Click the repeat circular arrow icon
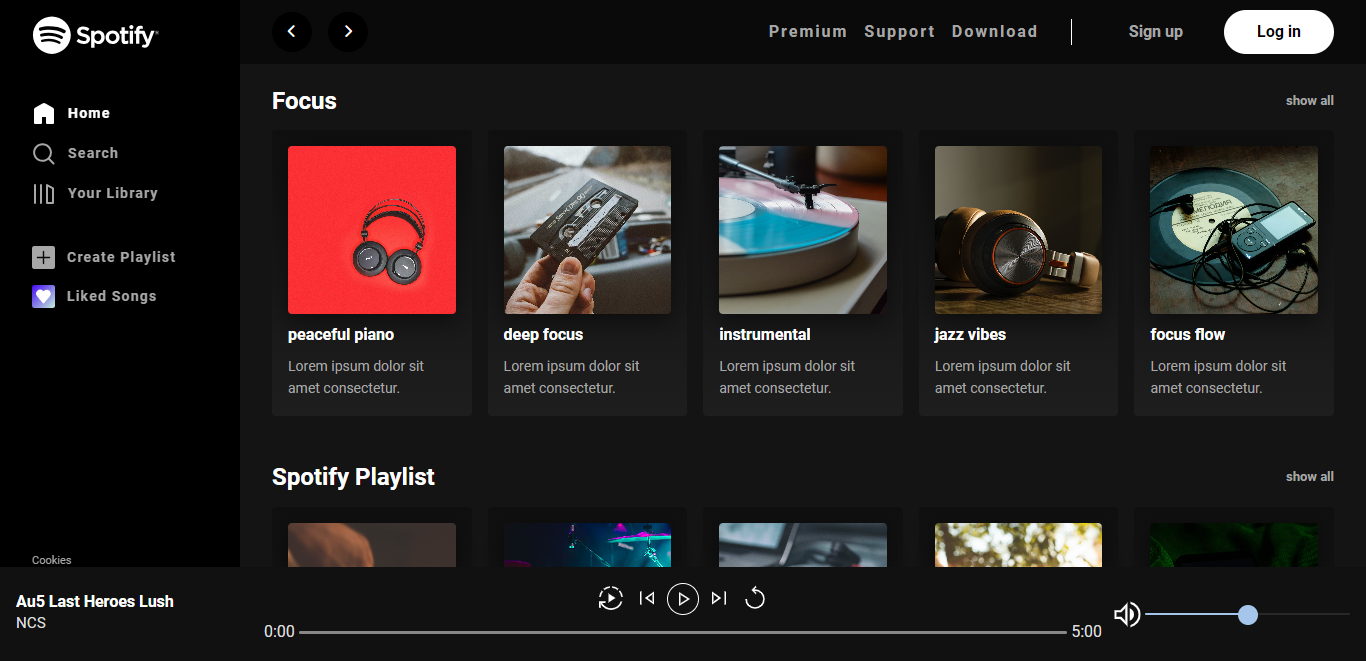The width and height of the screenshot is (1366, 661). [x=755, y=598]
